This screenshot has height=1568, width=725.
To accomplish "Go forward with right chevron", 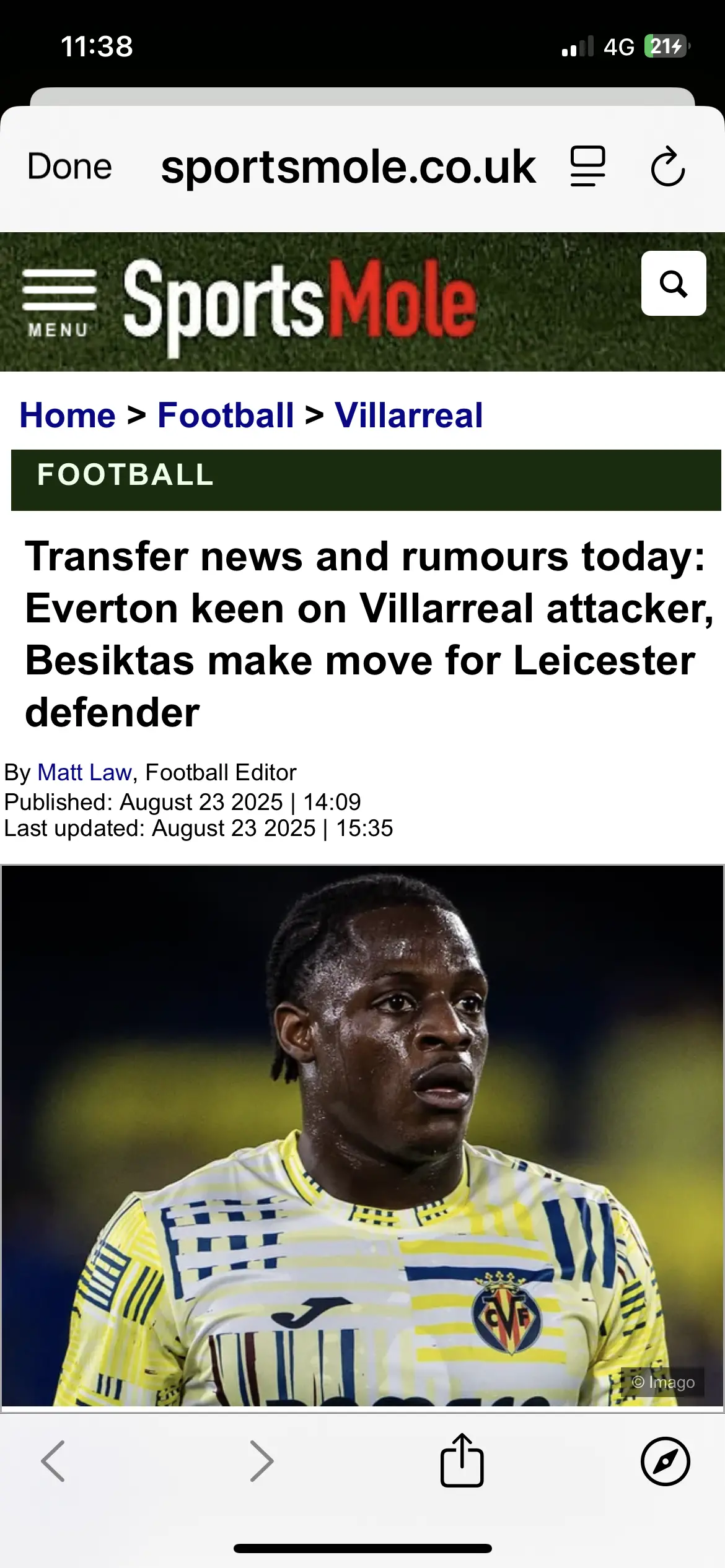I will 261,1461.
